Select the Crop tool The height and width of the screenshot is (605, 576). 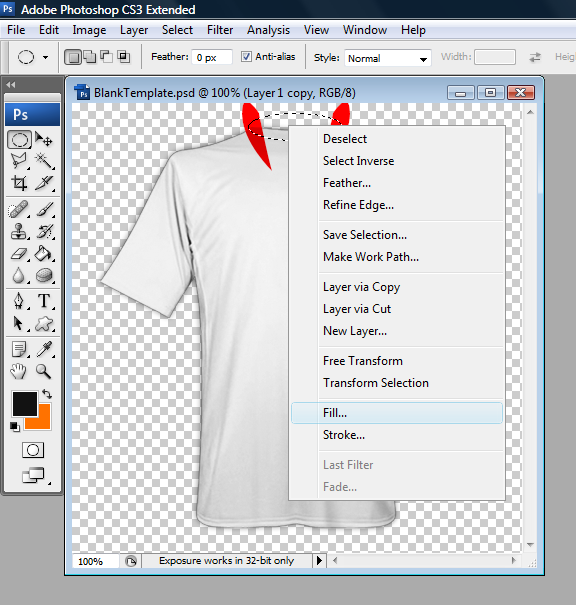tap(19, 183)
